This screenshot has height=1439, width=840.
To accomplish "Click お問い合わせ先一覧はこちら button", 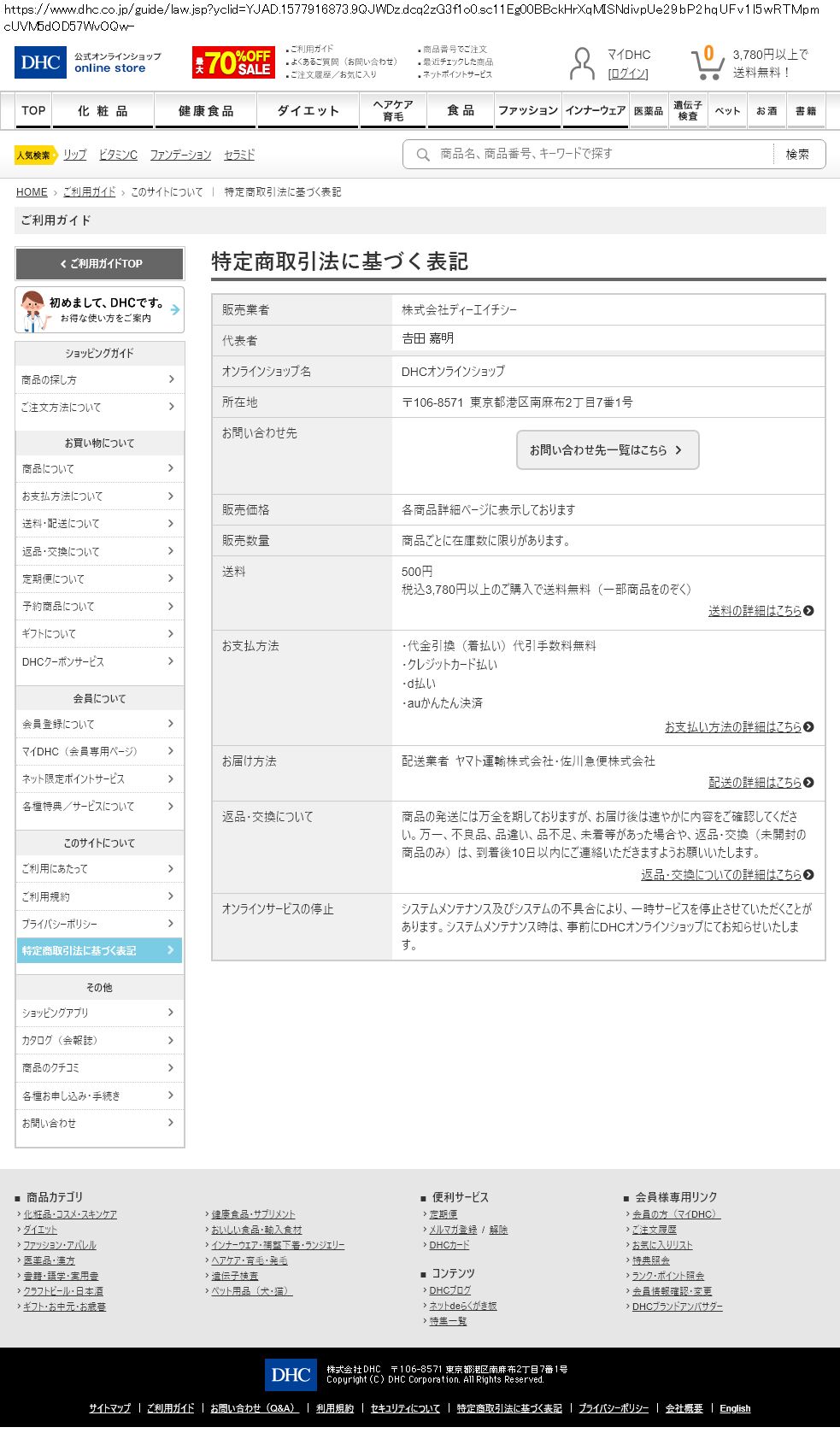I will click(x=607, y=450).
